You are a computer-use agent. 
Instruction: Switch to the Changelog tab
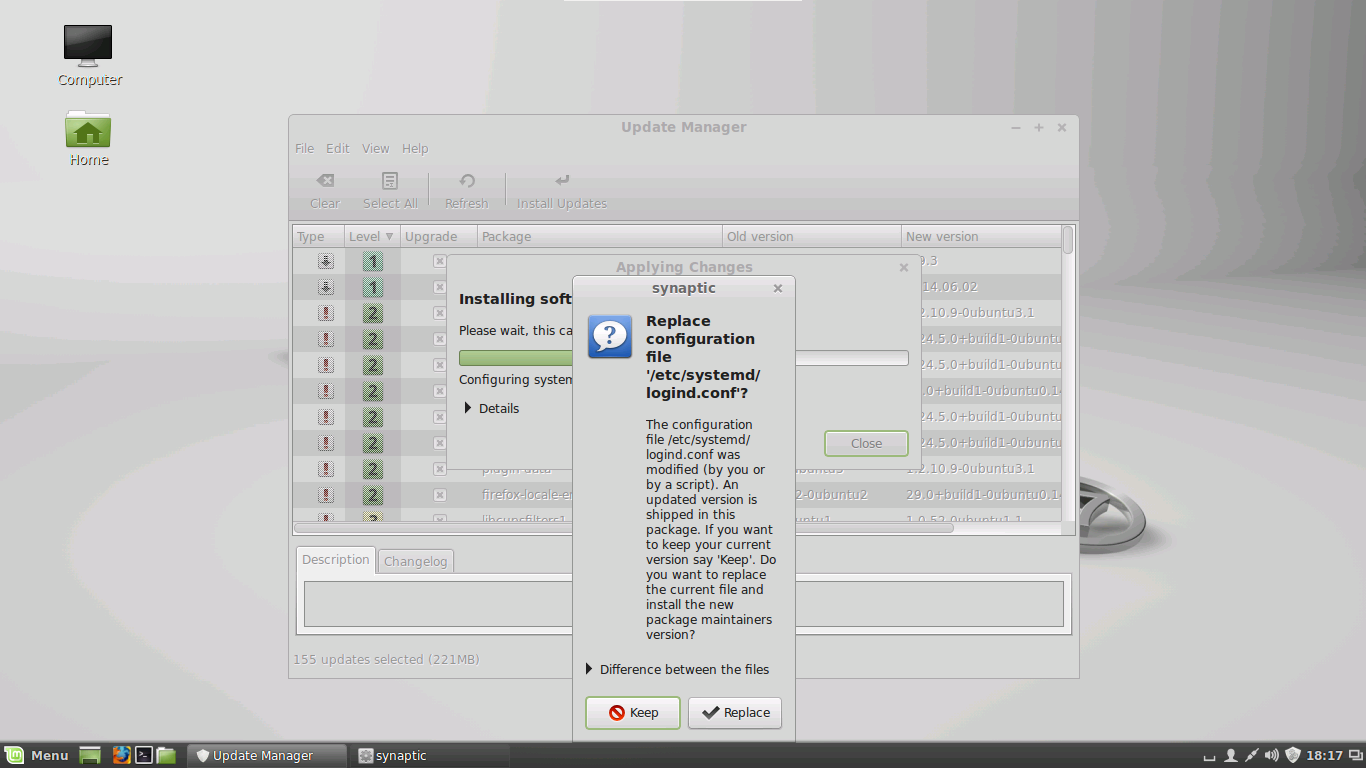[x=416, y=561]
